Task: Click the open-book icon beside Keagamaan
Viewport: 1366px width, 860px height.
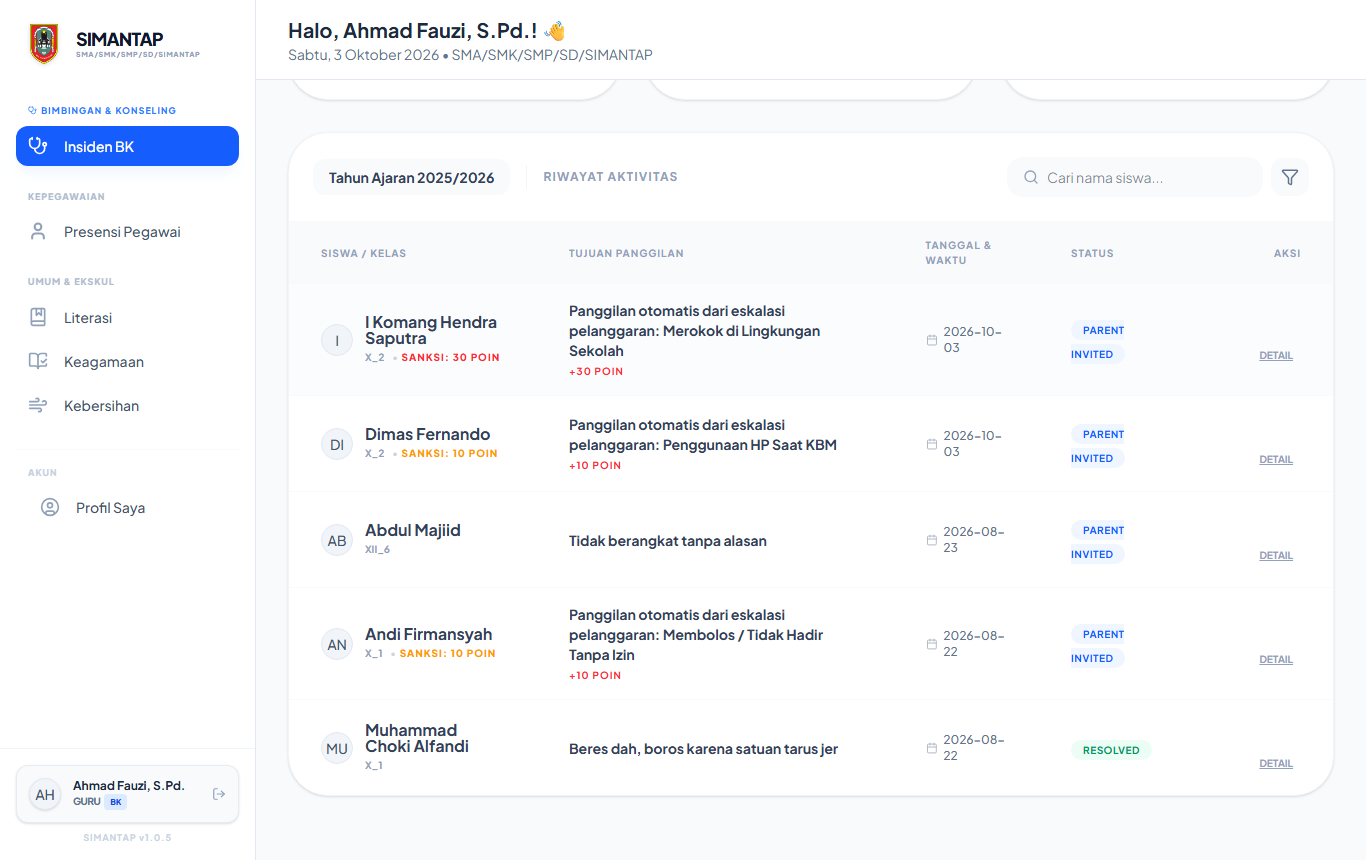Action: 38,362
